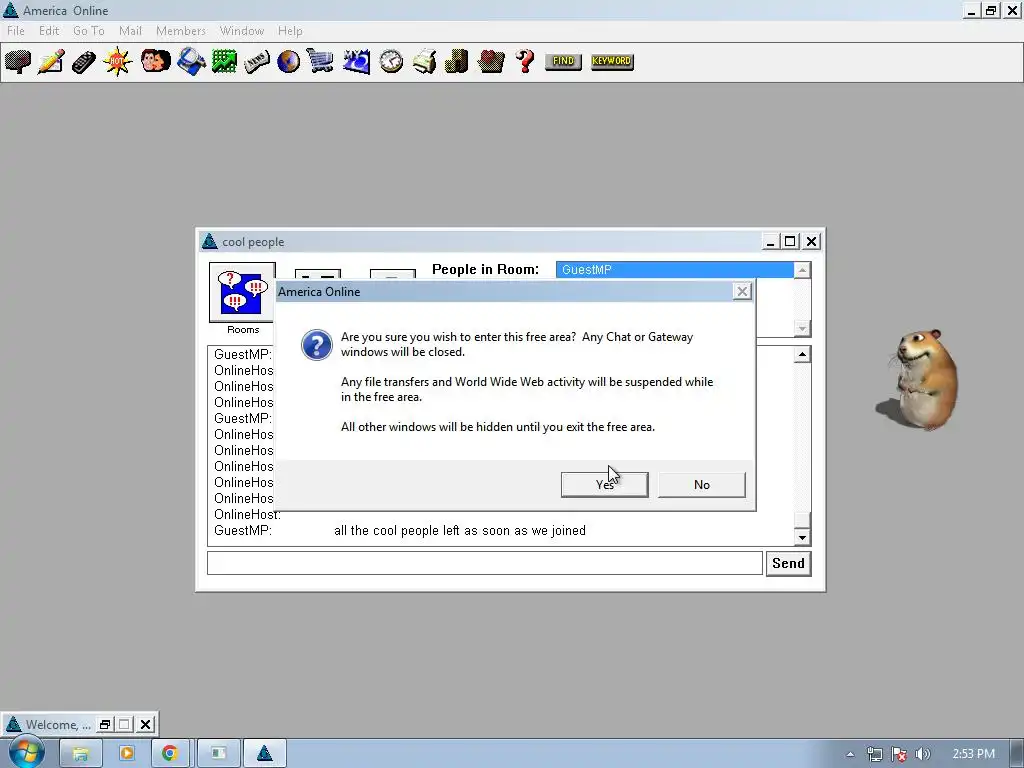The height and width of the screenshot is (768, 1024).
Task: Click the FIND toolbar button
Action: (x=563, y=61)
